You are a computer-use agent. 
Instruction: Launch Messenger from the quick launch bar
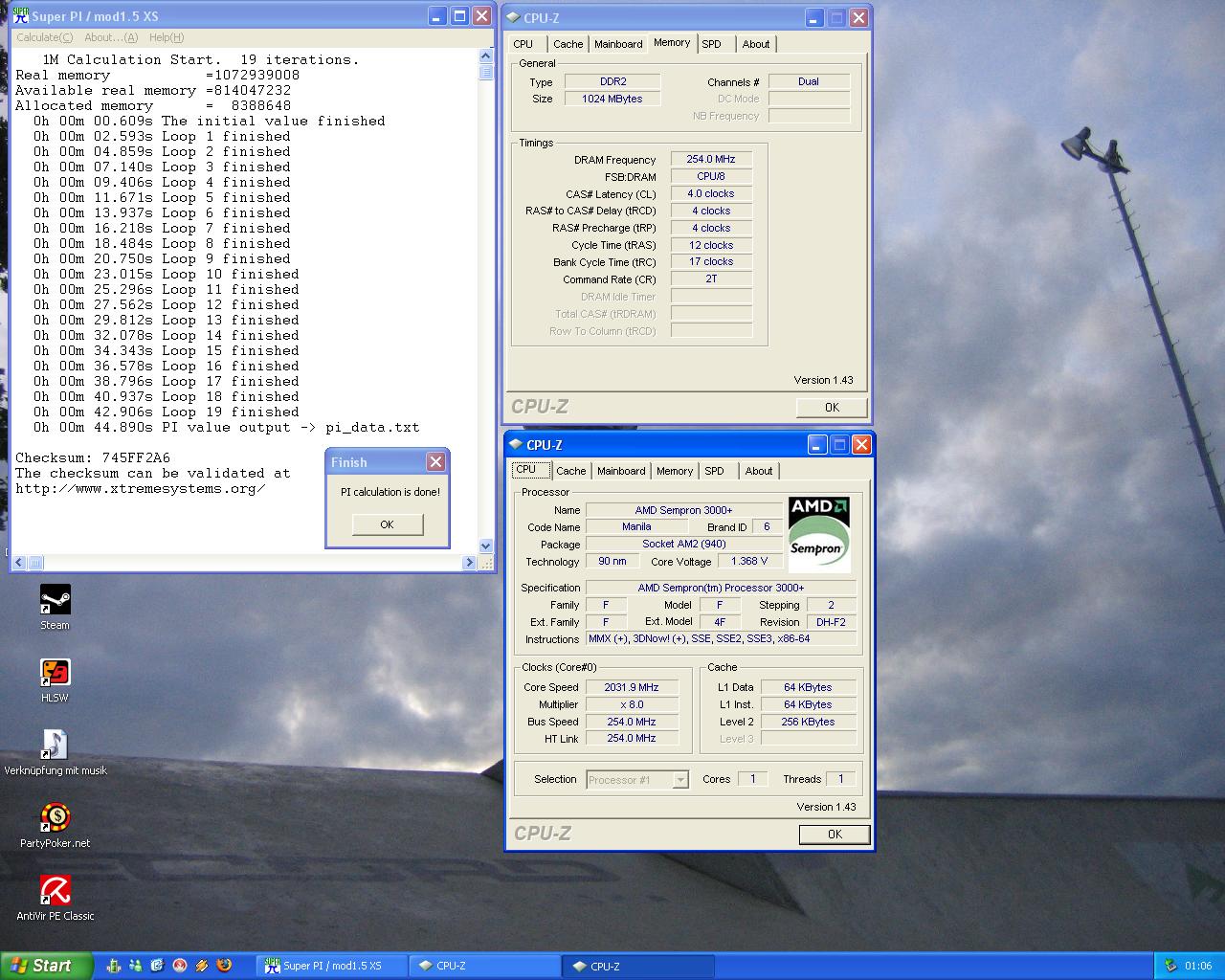pos(135,966)
